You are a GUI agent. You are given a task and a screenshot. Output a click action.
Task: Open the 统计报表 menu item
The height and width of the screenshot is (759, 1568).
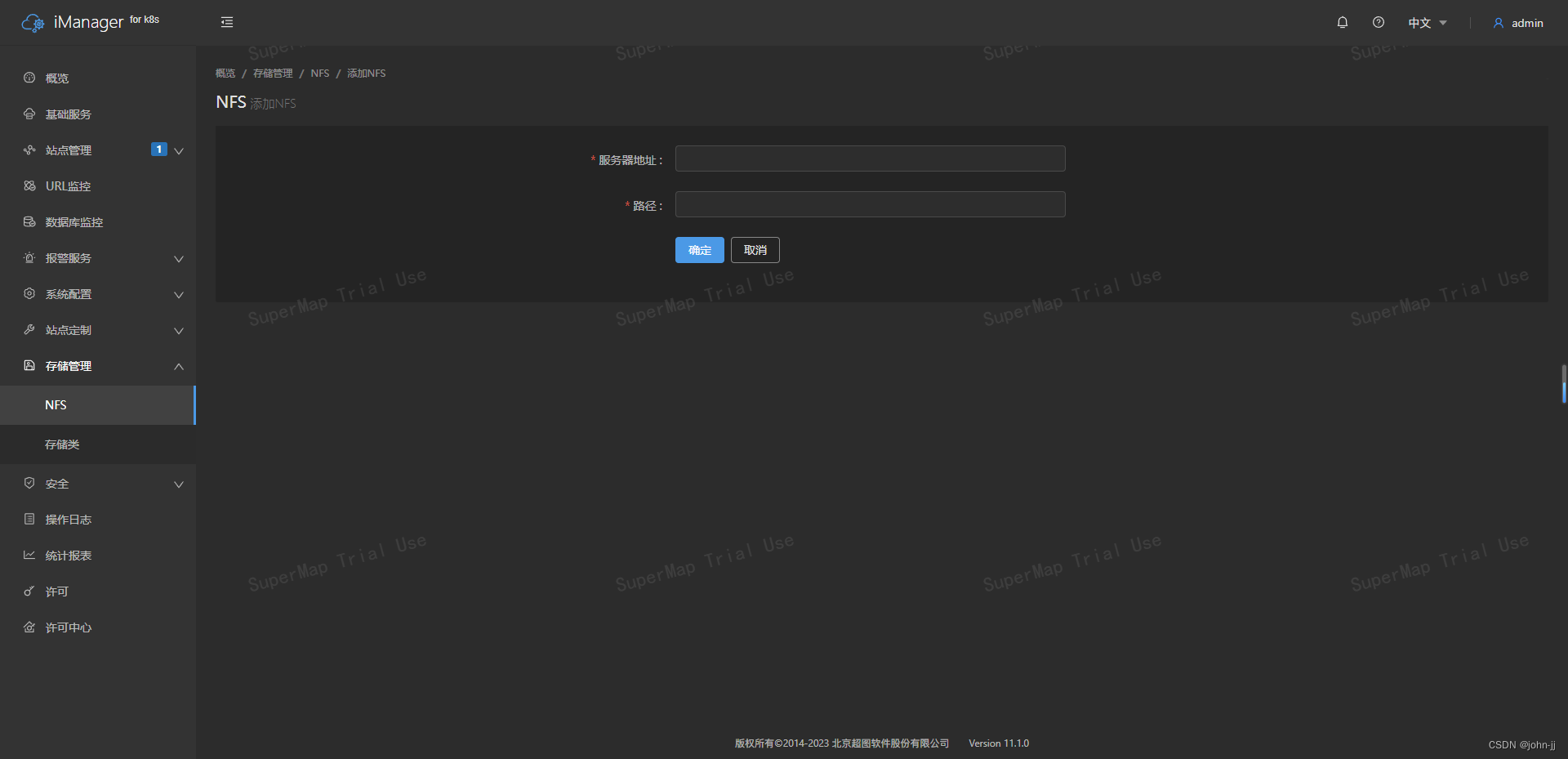(98, 555)
